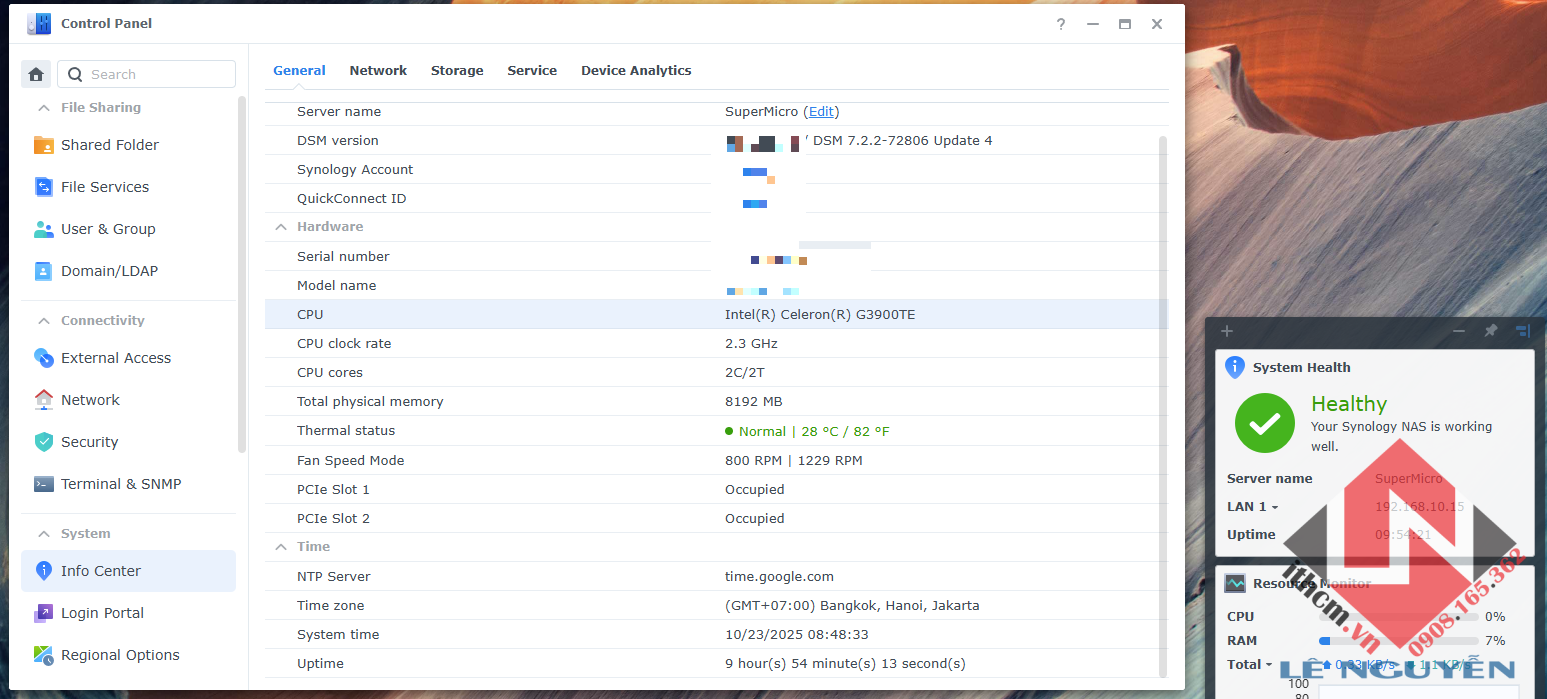Open Terminal & SNMP settings
The image size is (1547, 699).
coord(120,484)
